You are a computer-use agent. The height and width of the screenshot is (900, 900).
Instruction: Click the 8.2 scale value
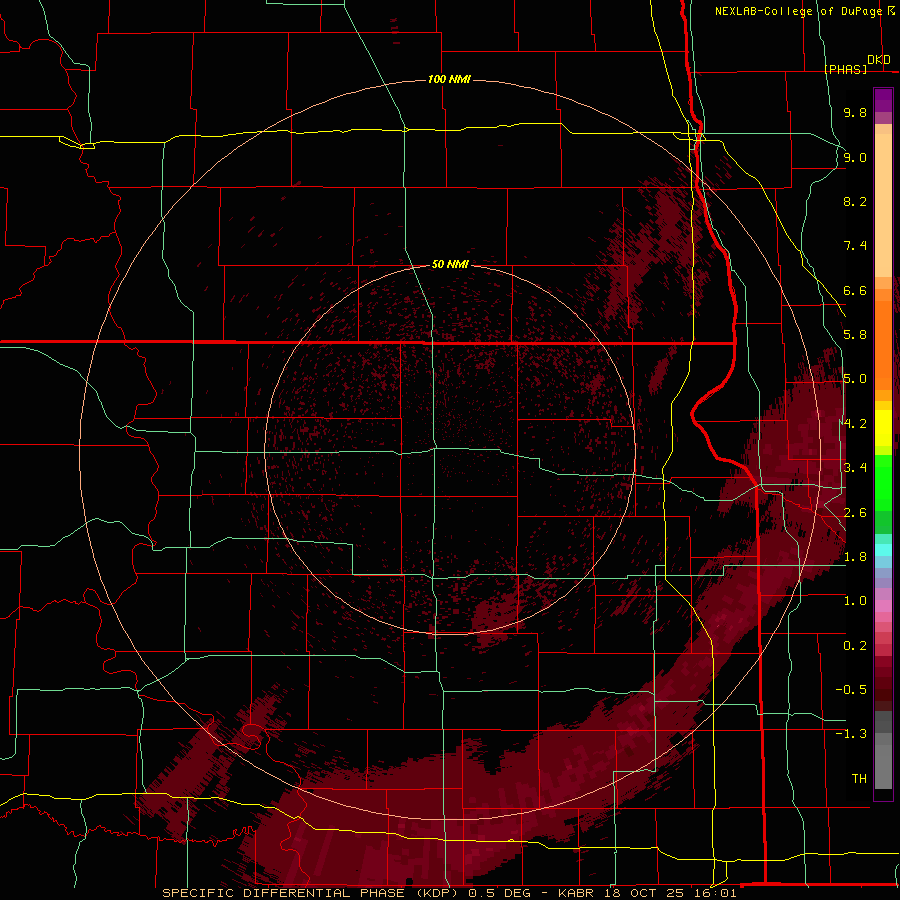(x=855, y=201)
